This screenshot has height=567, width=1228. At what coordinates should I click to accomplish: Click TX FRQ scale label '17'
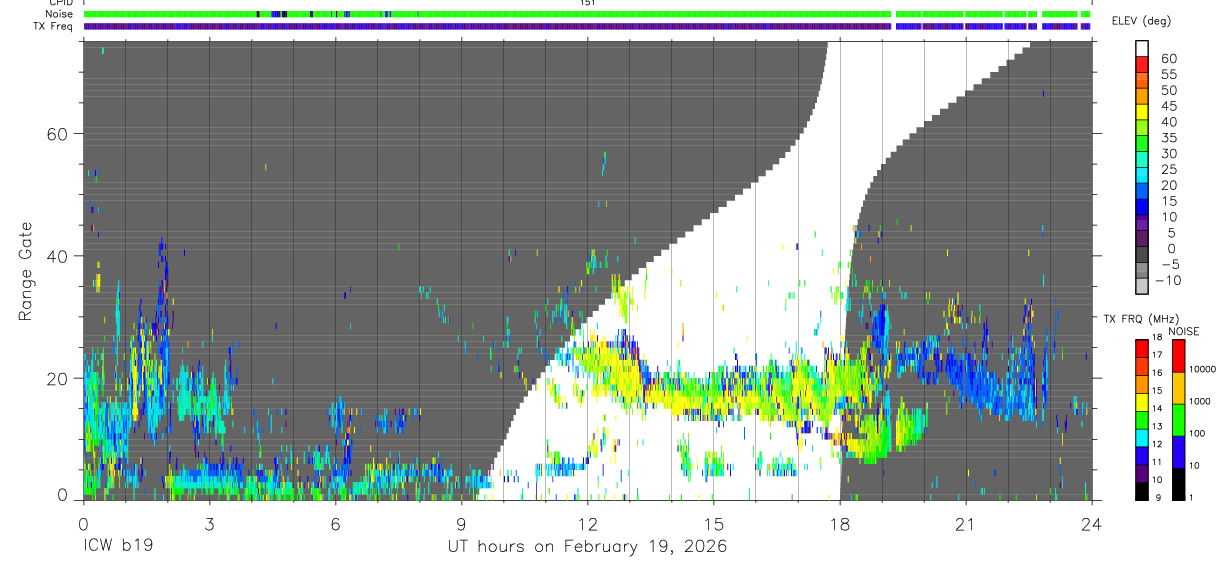click(1157, 355)
